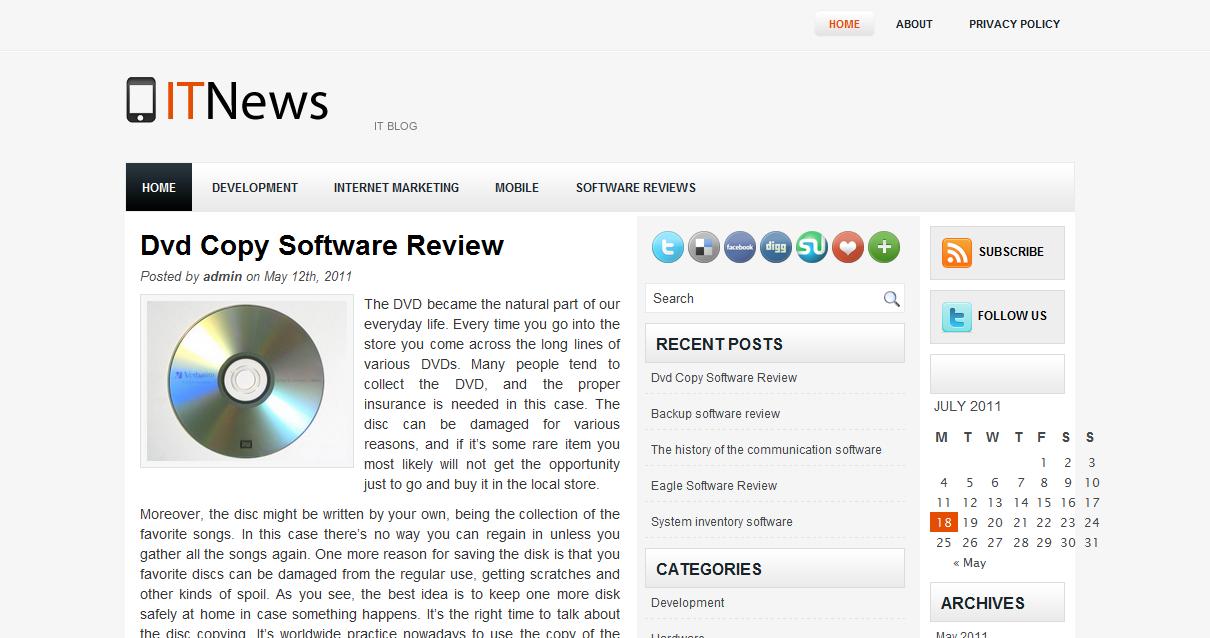
Task: Click calendar day 1 in July 2011
Action: 1044,462
